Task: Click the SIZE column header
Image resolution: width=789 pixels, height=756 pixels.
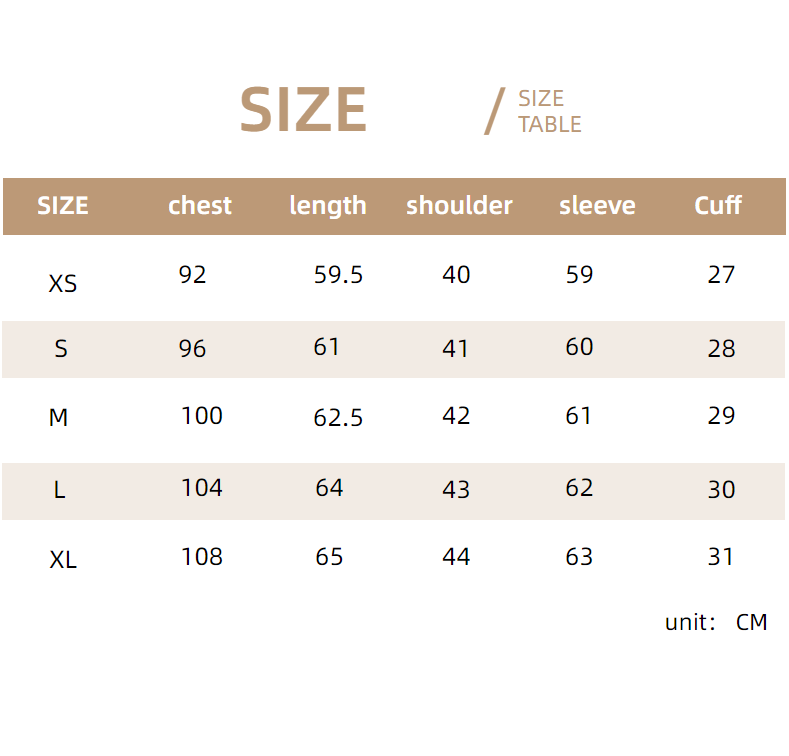Action: coord(63,206)
